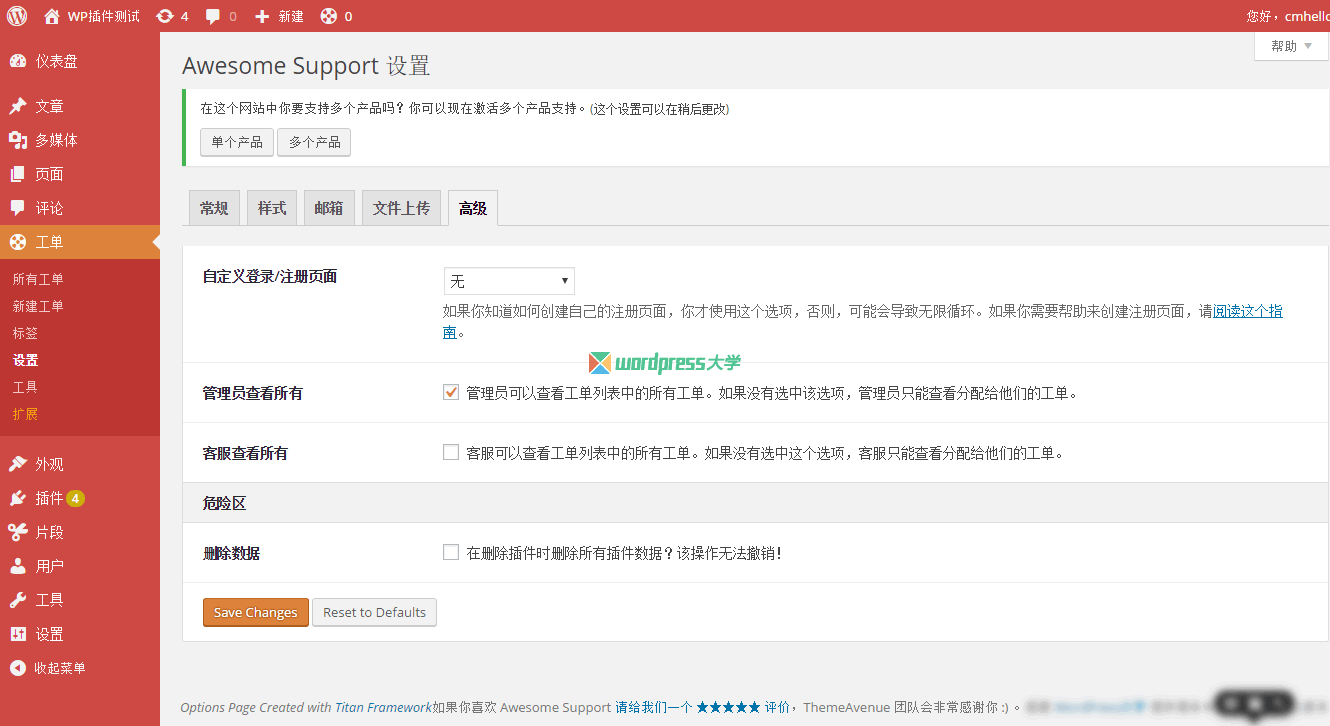Open comments bubble in admin bar
The height and width of the screenshot is (726, 1330).
(x=213, y=16)
